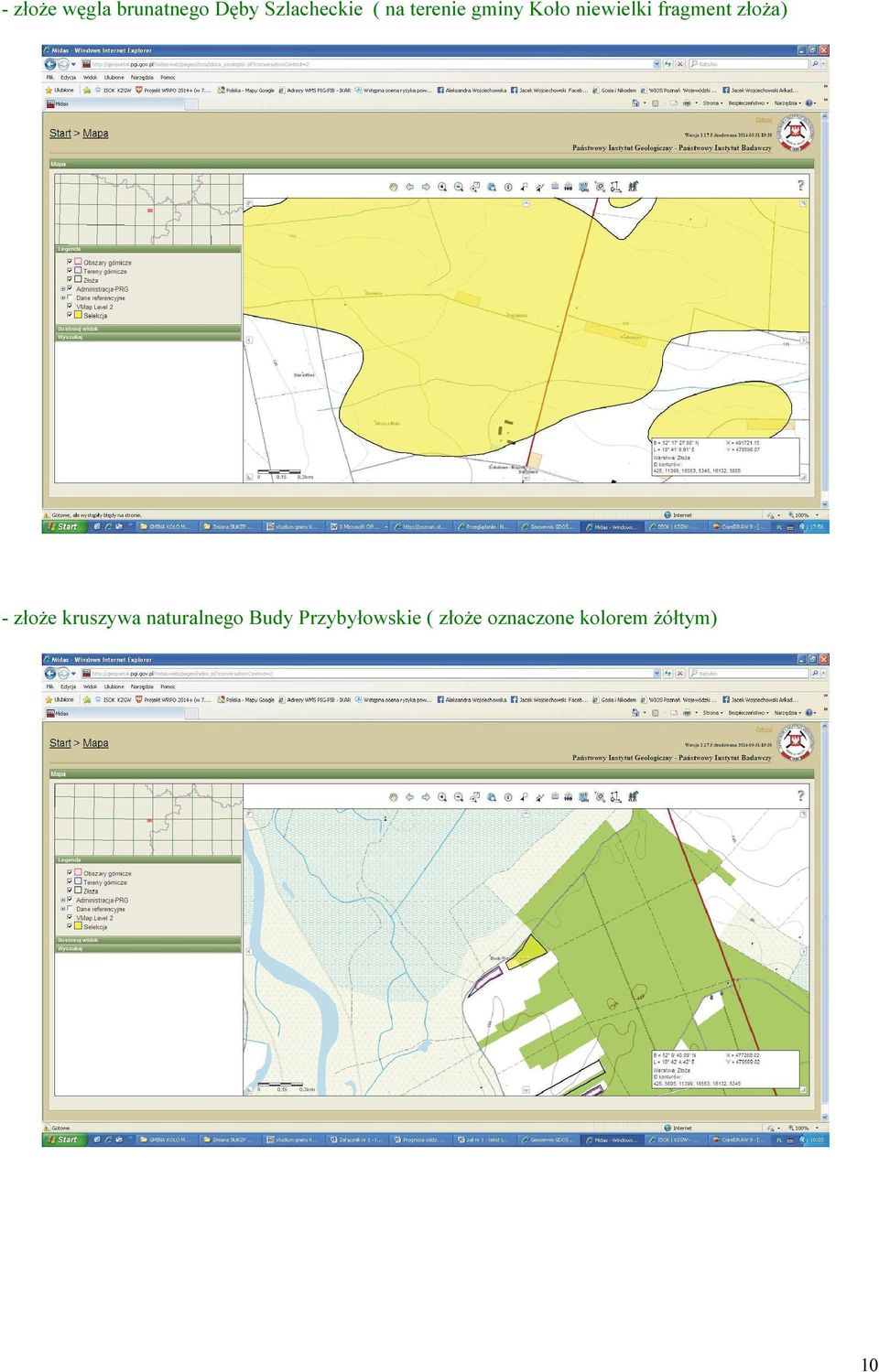Toggle Administracja-PRG checkbox in lower legend
Image resolution: width=879 pixels, height=1372 pixels.
(70, 900)
